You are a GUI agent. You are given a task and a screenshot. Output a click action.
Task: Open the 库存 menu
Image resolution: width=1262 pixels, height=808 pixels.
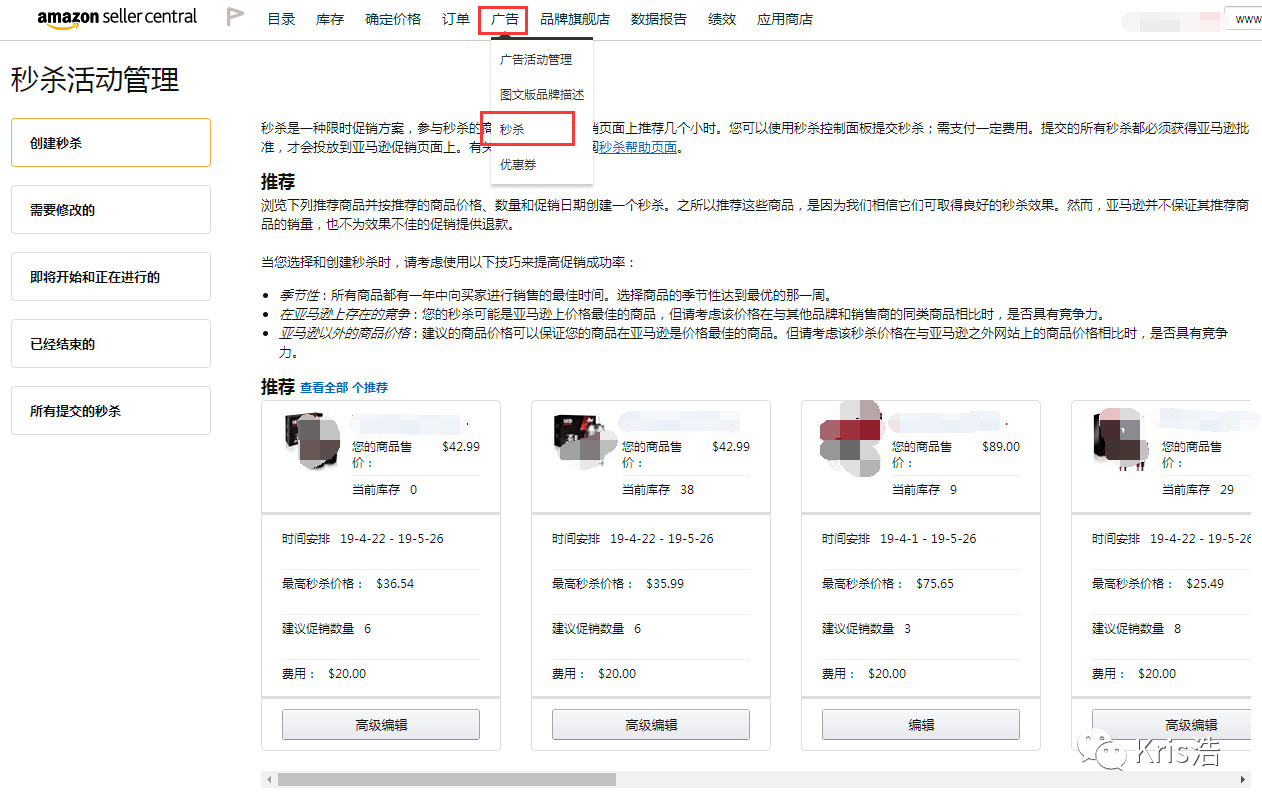tap(329, 18)
